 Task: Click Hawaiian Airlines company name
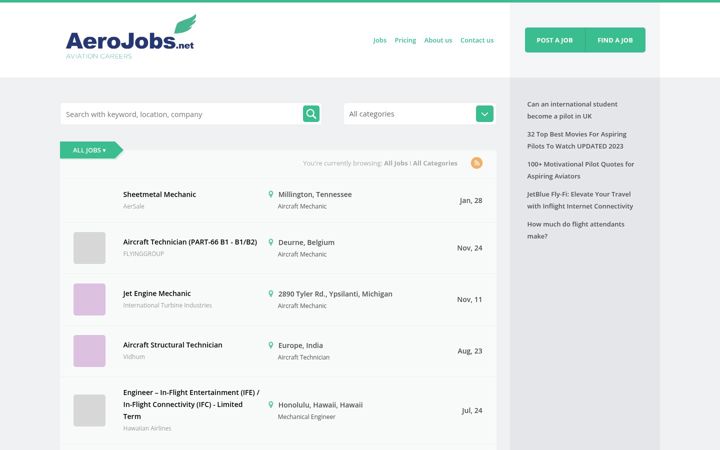click(147, 428)
